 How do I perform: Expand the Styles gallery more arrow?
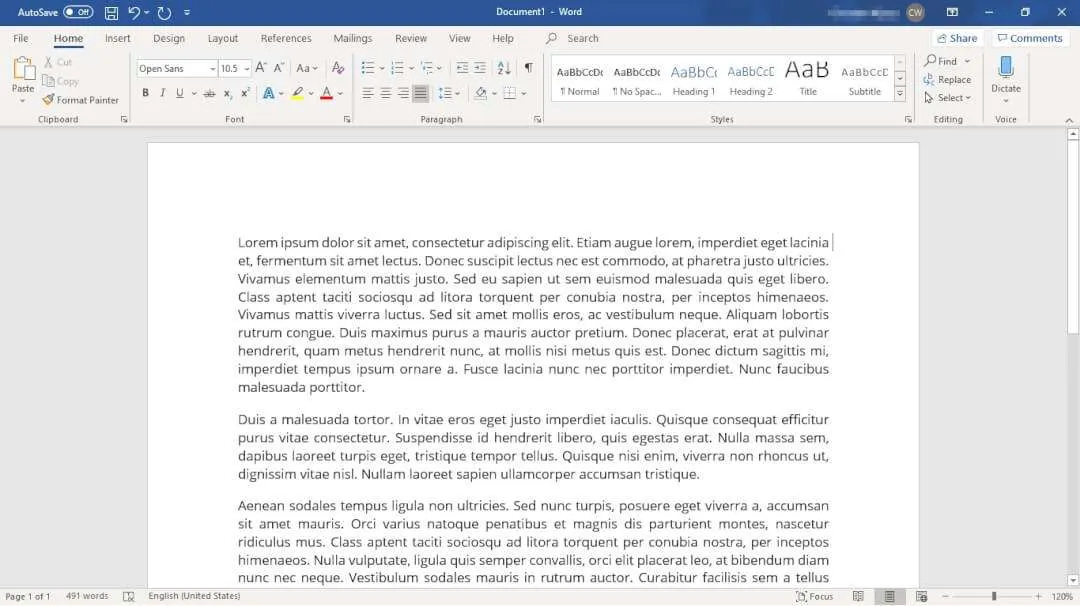[x=900, y=94]
